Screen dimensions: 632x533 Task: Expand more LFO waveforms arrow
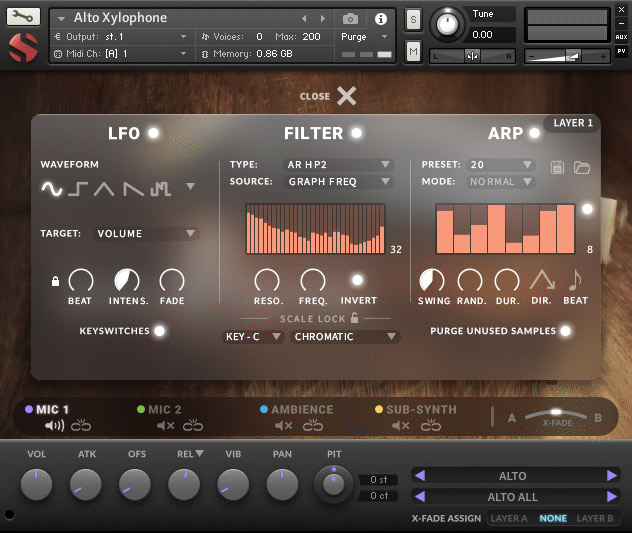pos(191,186)
